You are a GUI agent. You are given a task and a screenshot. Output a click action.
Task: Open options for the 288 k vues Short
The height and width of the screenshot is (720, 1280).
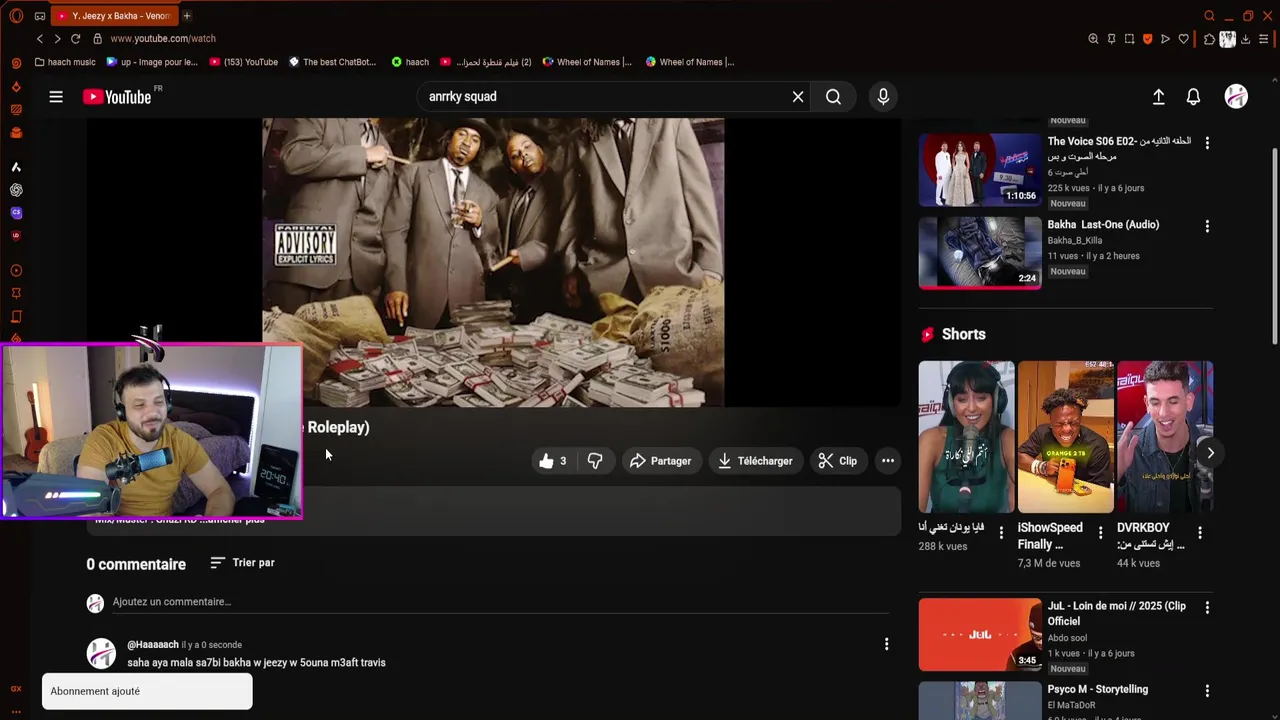pos(1001,533)
